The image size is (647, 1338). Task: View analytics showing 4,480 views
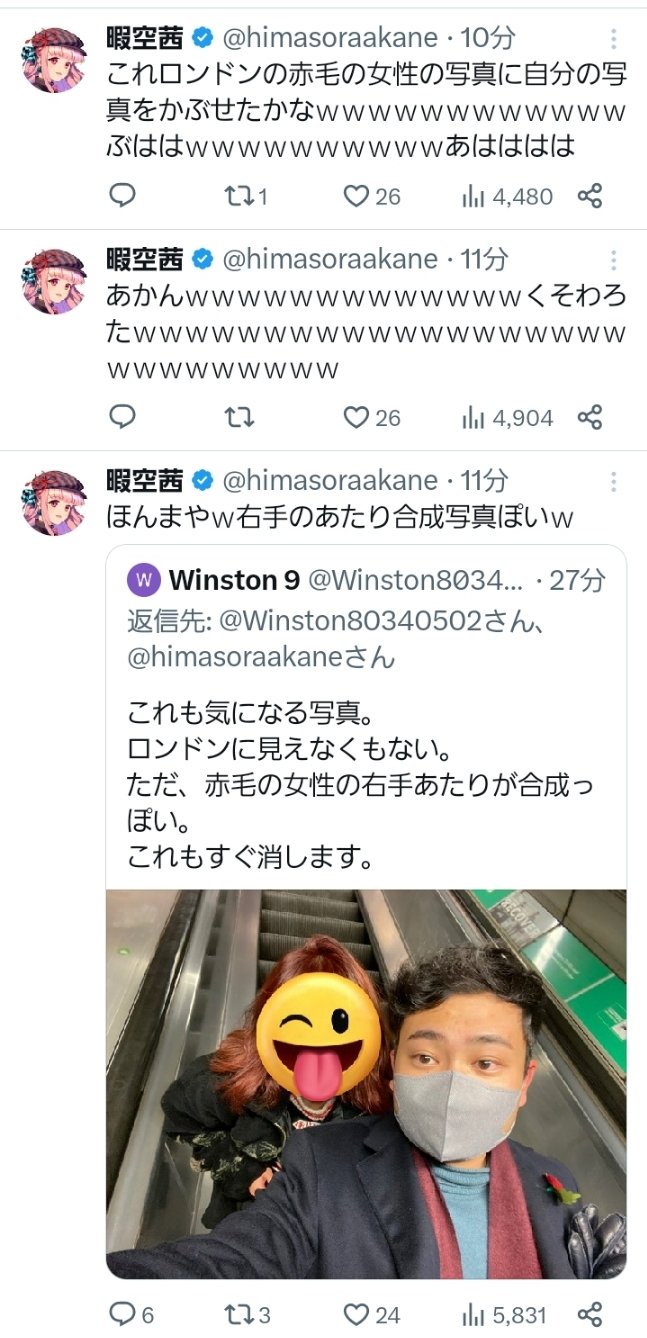[x=473, y=196]
